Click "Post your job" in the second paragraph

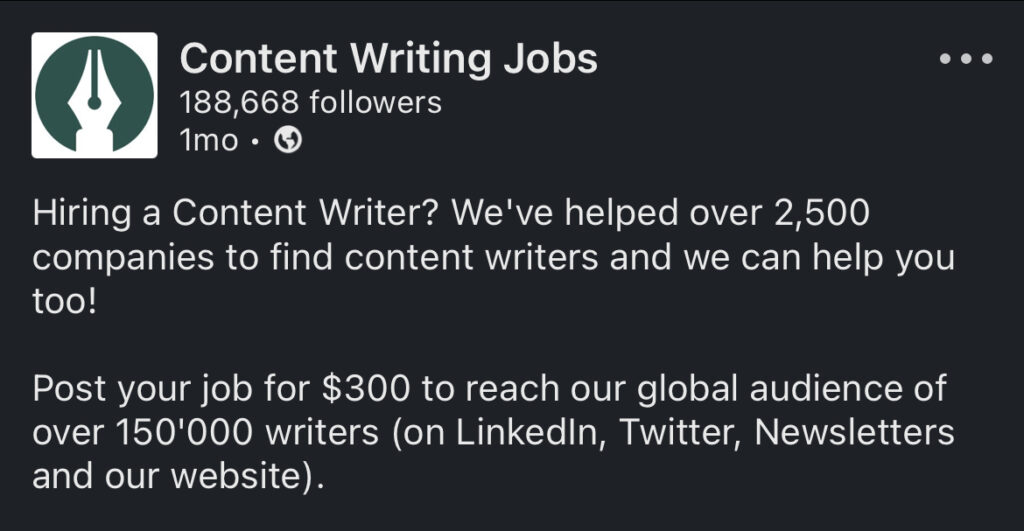(x=142, y=390)
